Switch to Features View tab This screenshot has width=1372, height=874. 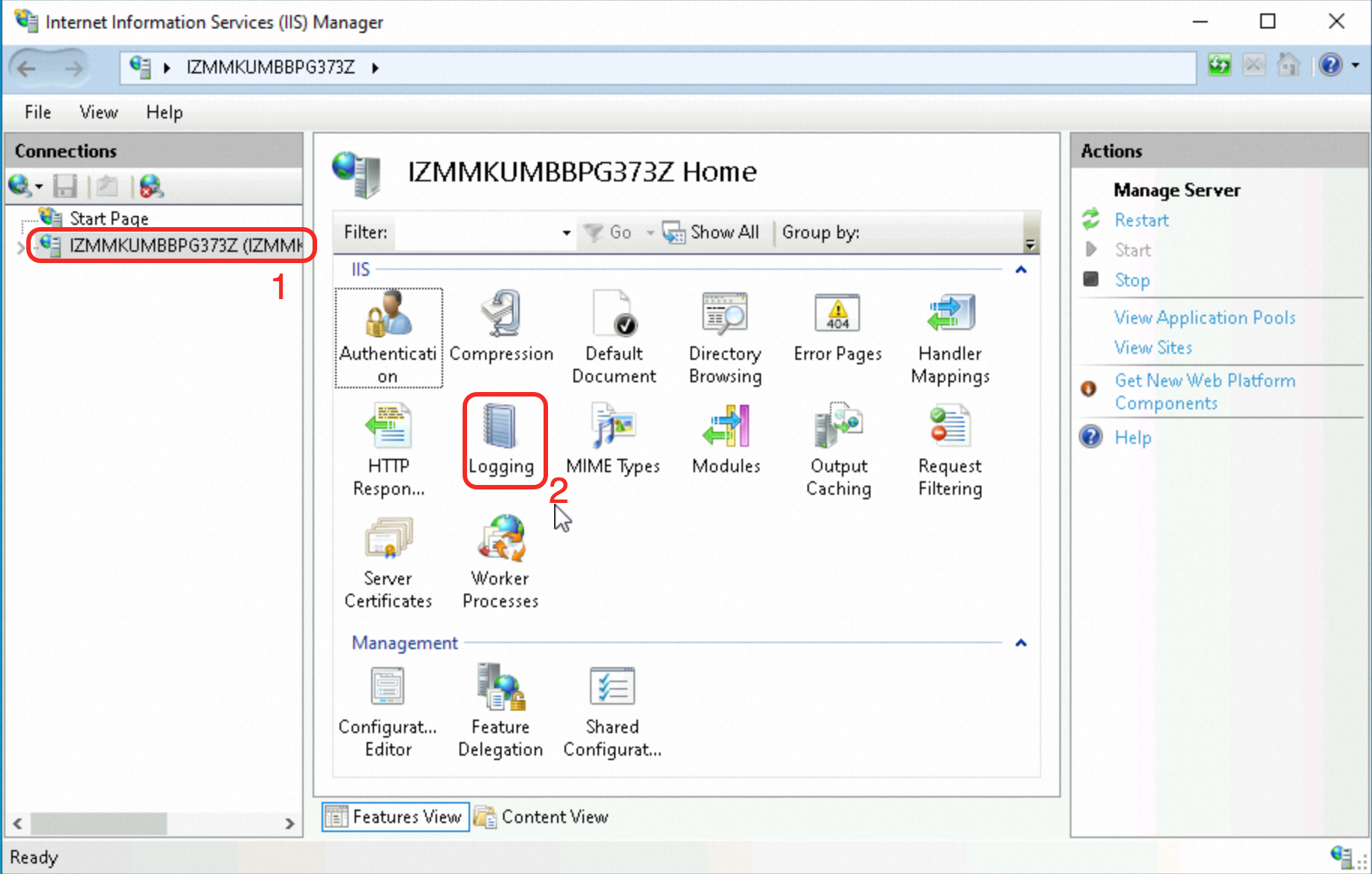coord(396,816)
